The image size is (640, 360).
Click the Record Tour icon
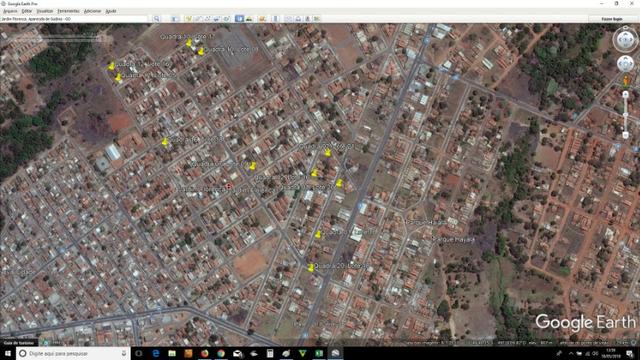(227, 19)
